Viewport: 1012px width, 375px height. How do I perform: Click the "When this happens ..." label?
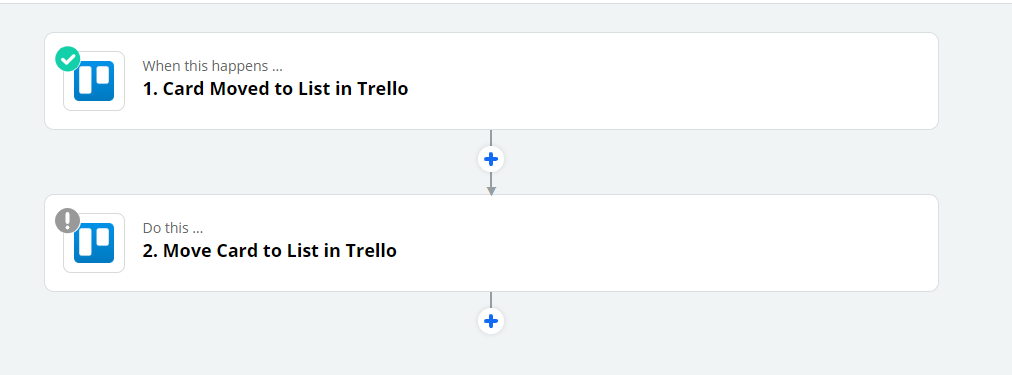click(212, 66)
